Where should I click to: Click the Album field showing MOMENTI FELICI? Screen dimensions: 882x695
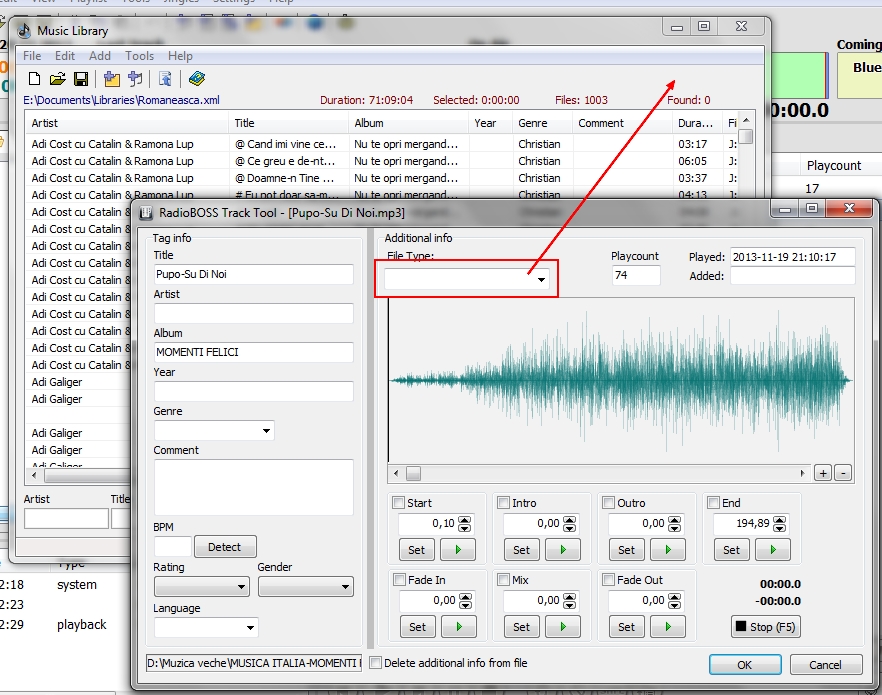pos(254,352)
